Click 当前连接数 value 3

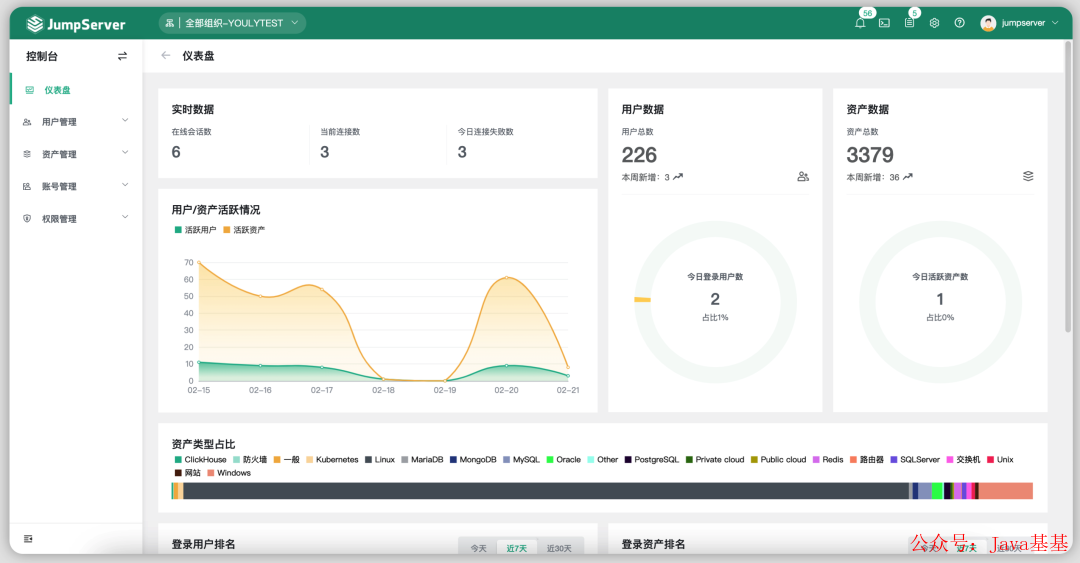coord(324,152)
